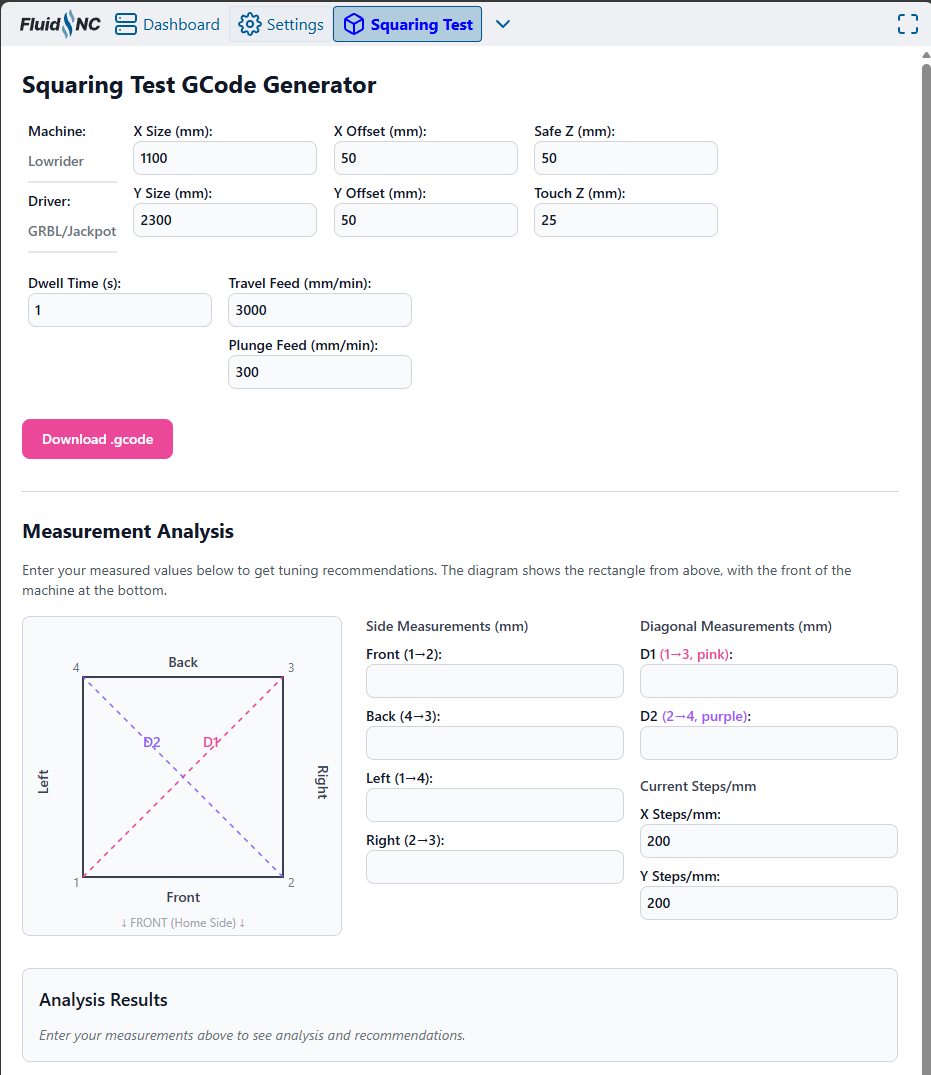Expand the tab dropdown chevron

click(503, 25)
